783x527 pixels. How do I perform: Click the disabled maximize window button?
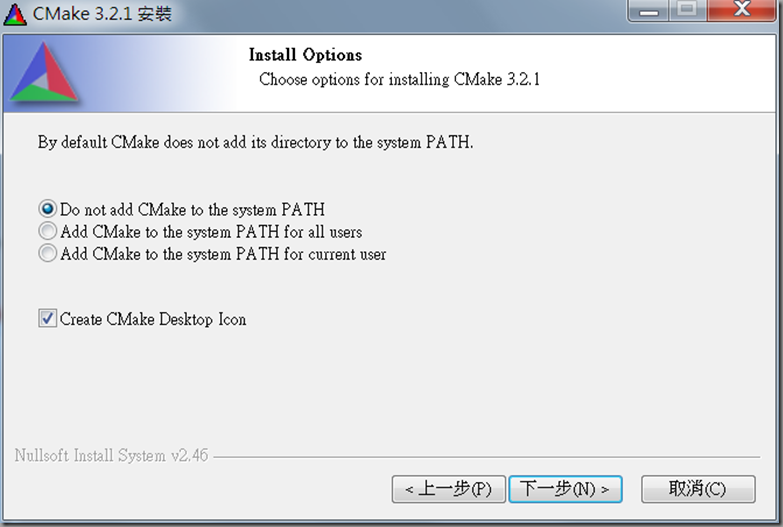coord(688,10)
